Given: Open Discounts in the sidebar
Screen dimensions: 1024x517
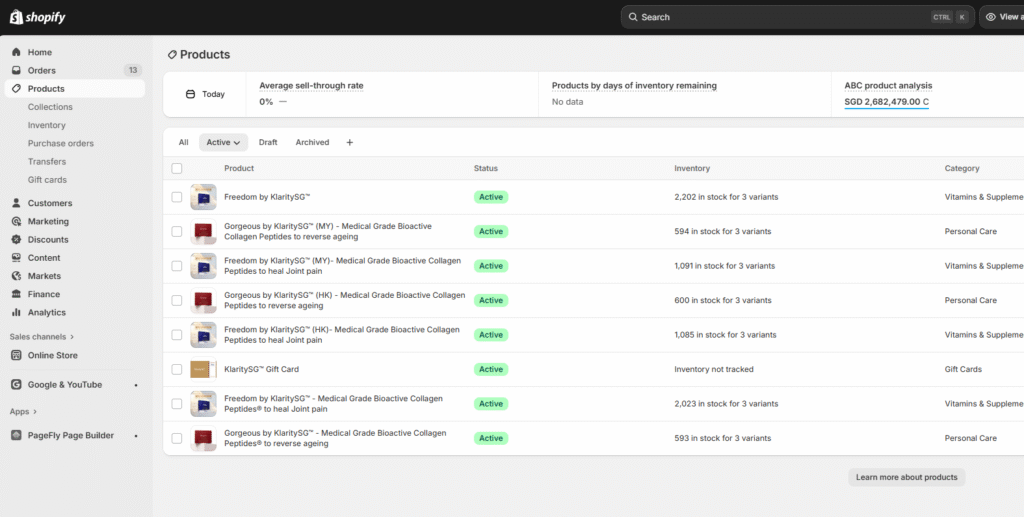Looking at the screenshot, I should pos(48,240).
